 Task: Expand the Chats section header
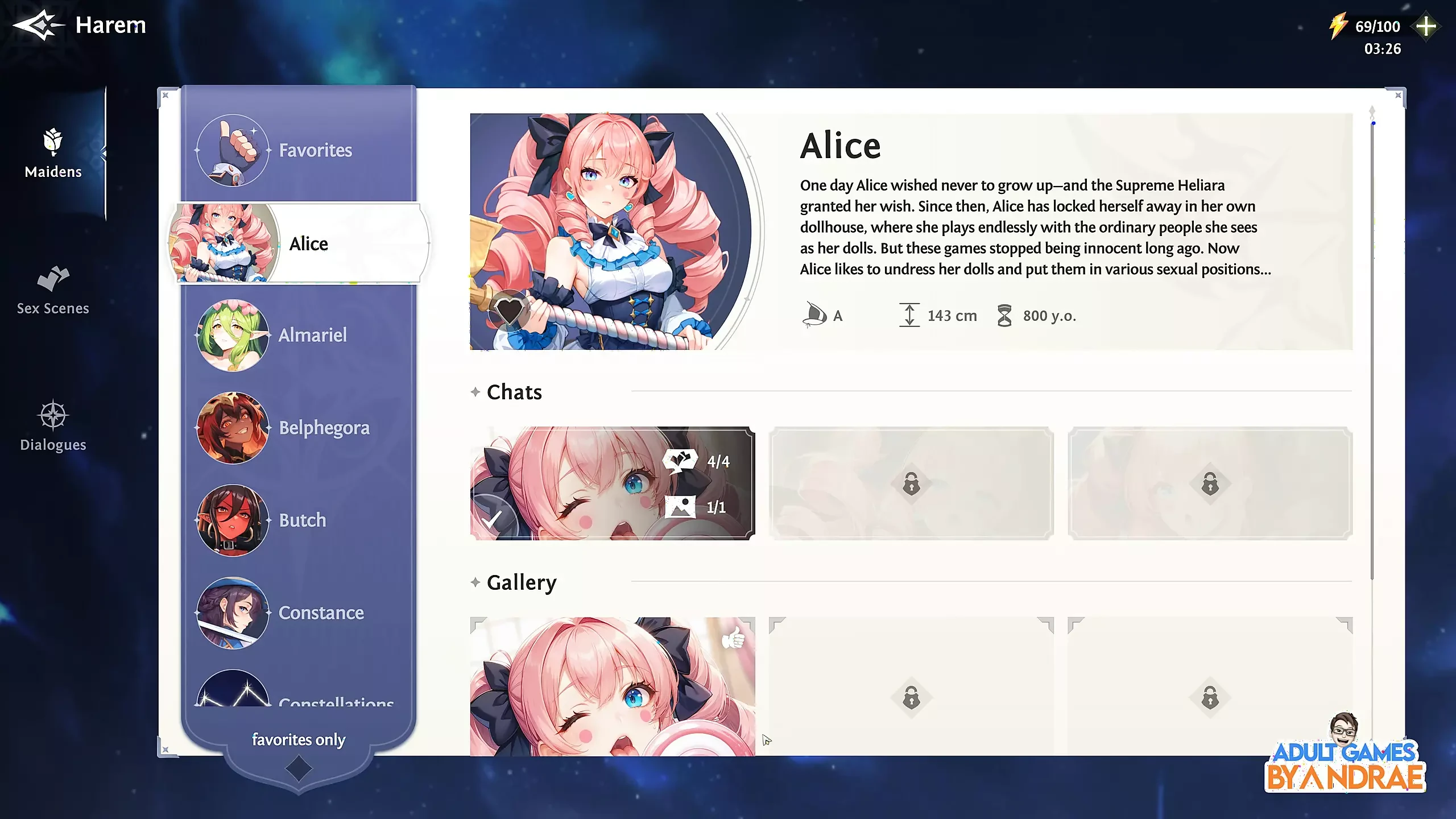[x=514, y=392]
